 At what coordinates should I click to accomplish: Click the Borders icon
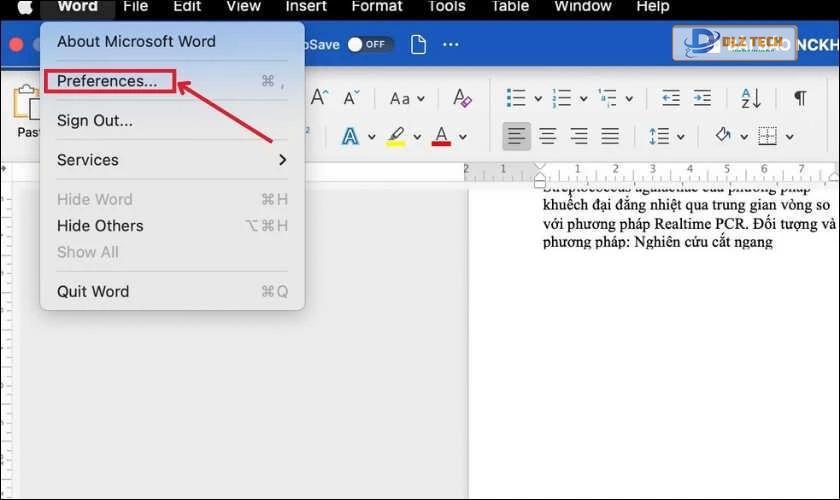click(x=768, y=136)
